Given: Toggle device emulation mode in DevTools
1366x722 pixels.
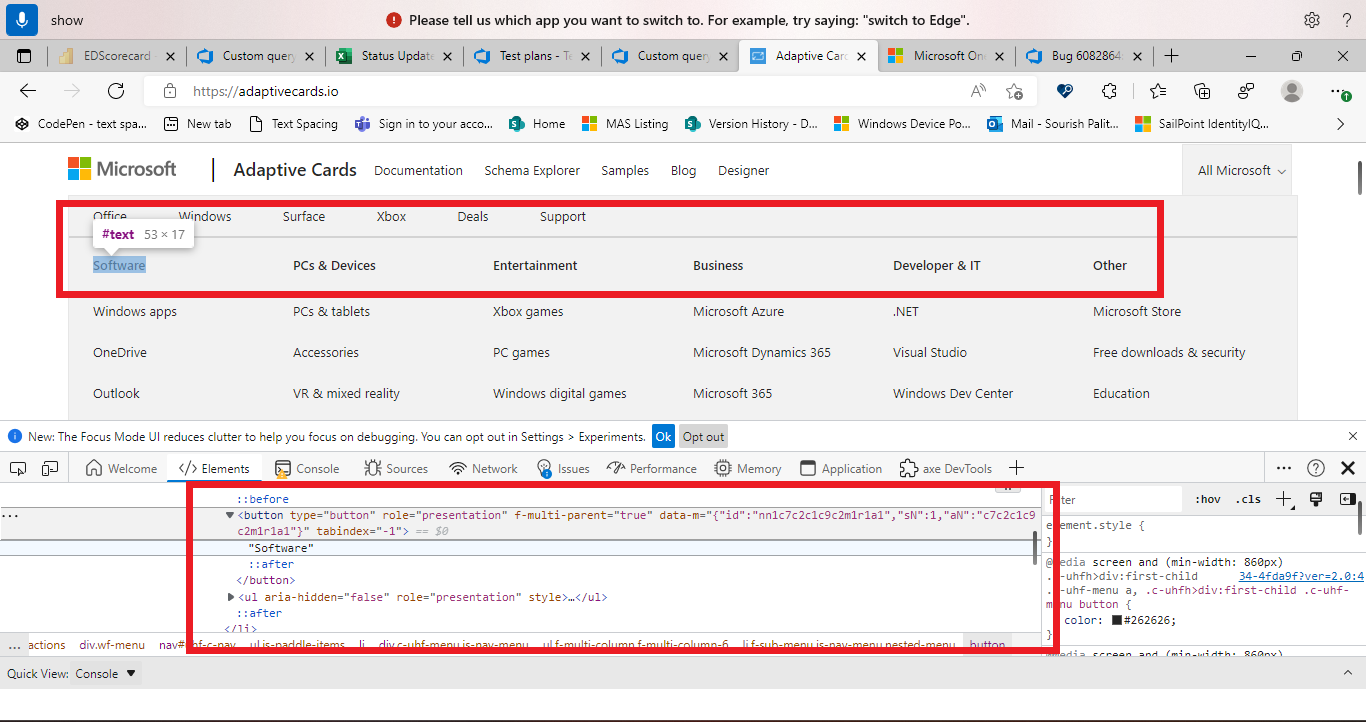Looking at the screenshot, I should pyautogui.click(x=51, y=467).
